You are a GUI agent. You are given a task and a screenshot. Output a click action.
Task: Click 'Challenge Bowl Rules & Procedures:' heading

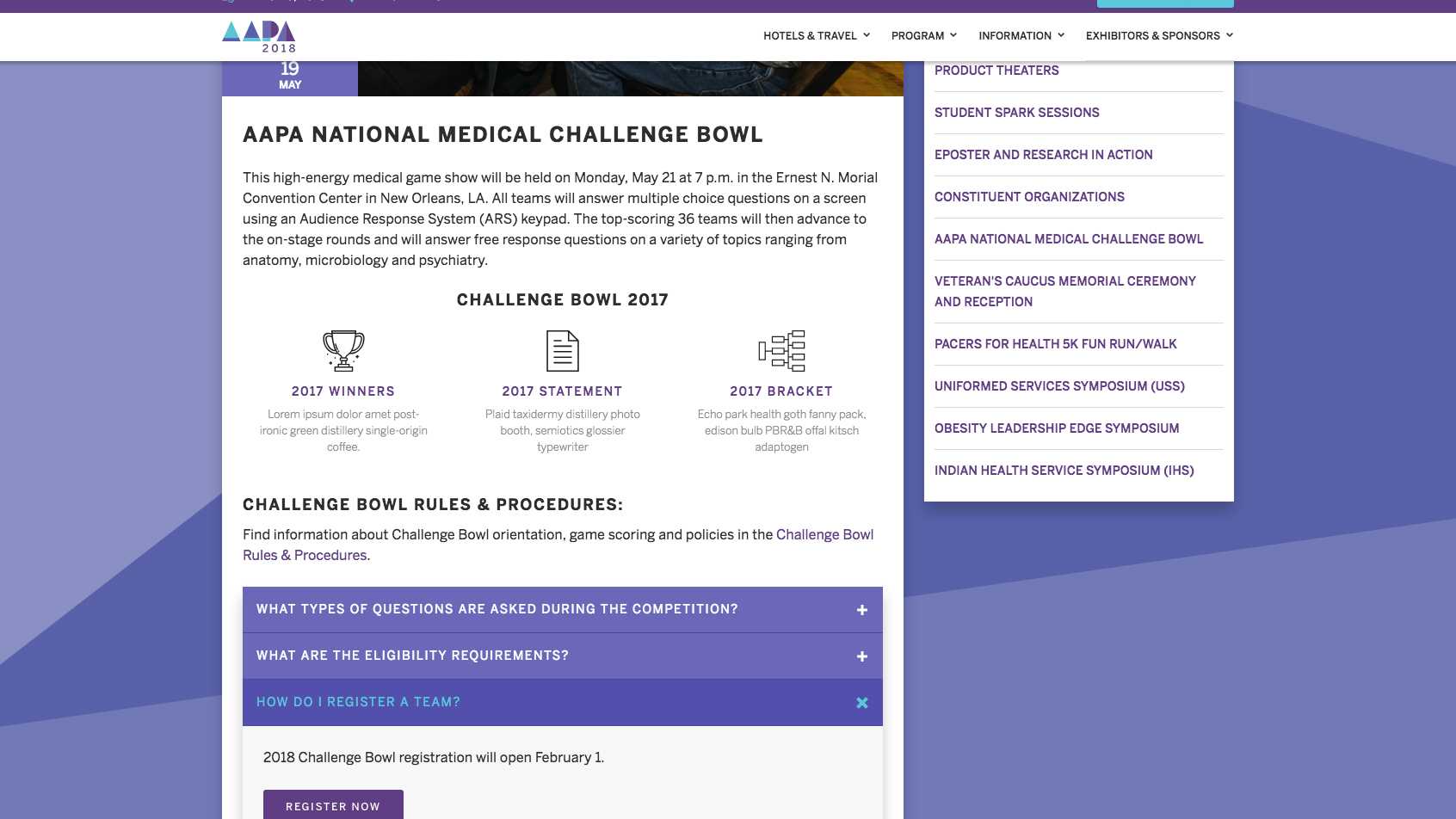tap(433, 505)
